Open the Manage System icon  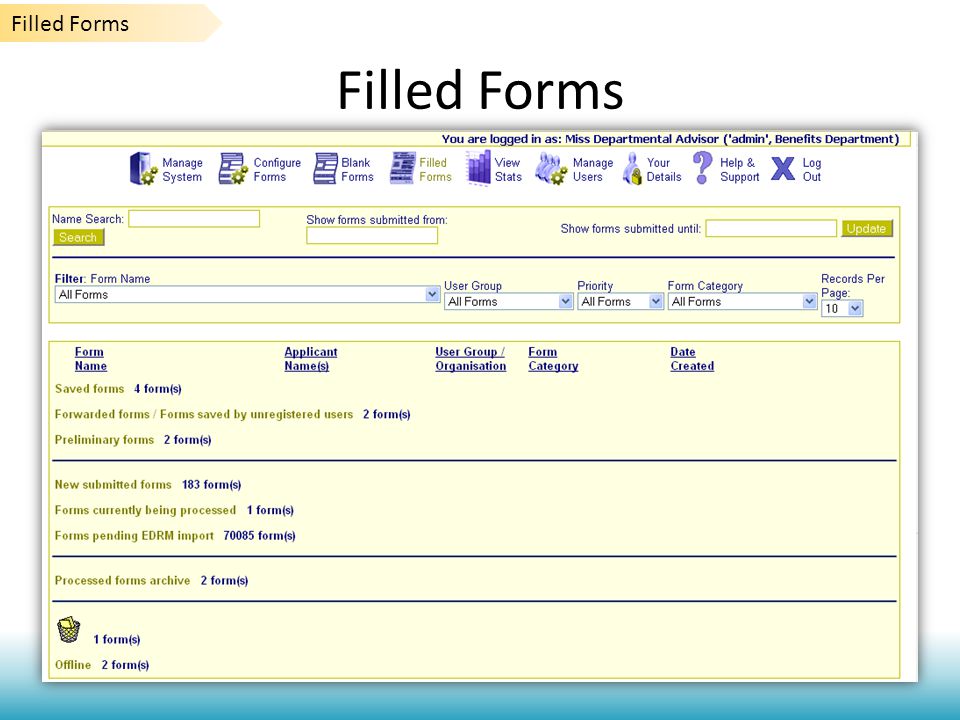(x=143, y=168)
